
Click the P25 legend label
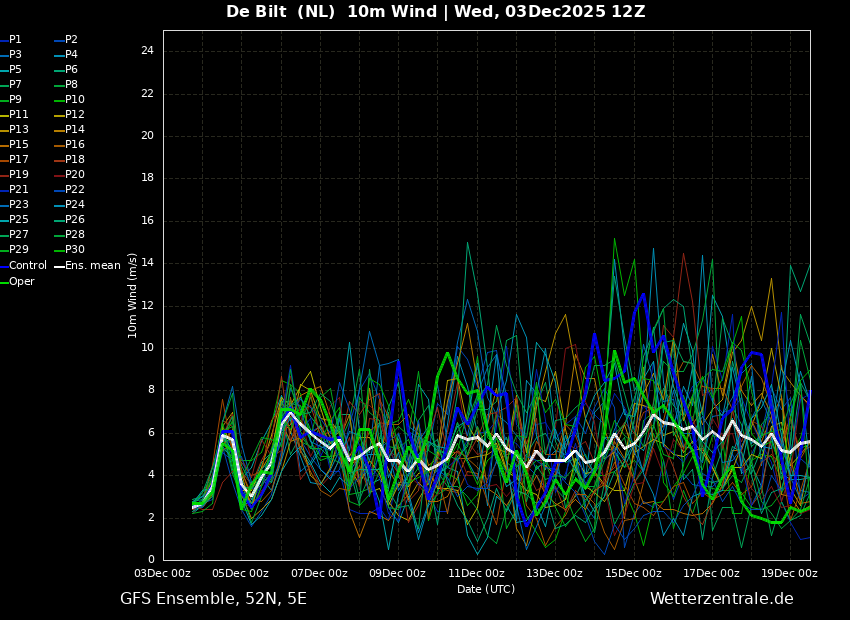[19, 220]
